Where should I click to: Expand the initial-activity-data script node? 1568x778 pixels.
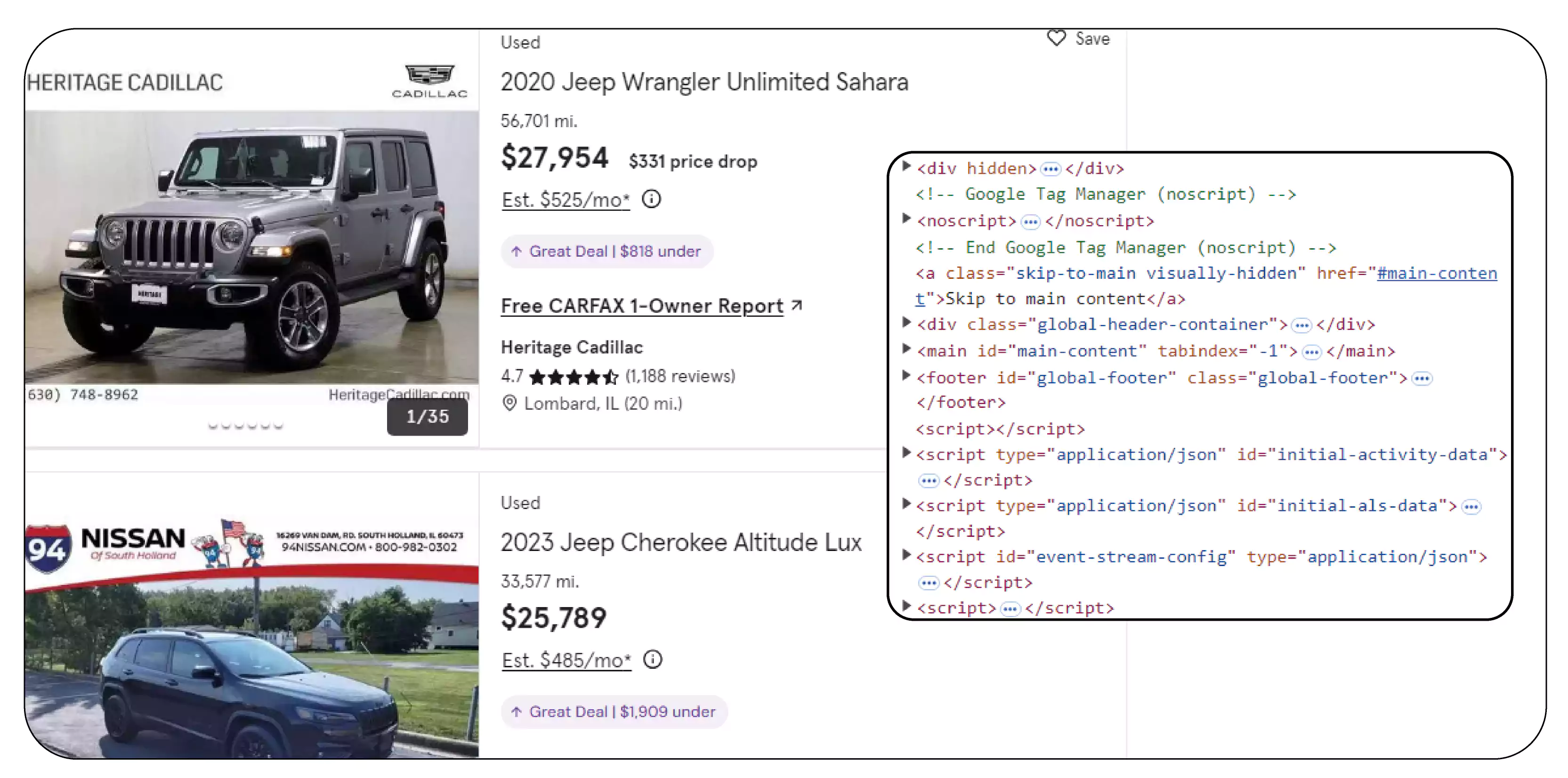point(906,452)
